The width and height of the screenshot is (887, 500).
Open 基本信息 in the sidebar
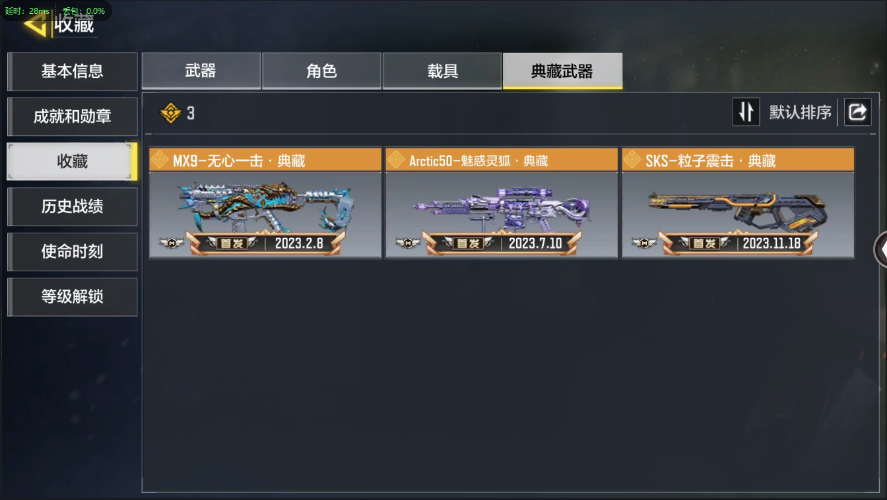[x=72, y=71]
